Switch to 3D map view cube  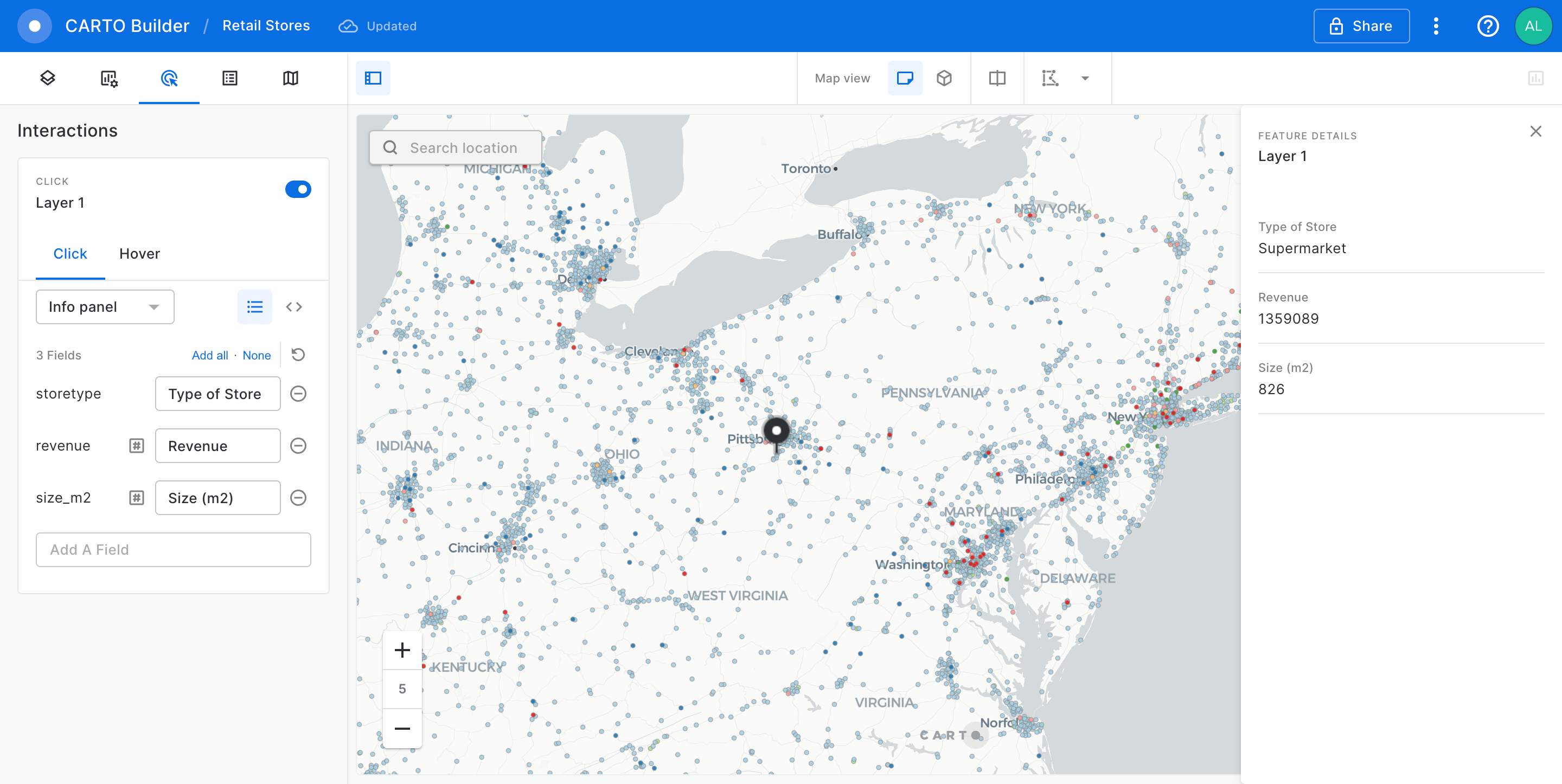coord(944,78)
